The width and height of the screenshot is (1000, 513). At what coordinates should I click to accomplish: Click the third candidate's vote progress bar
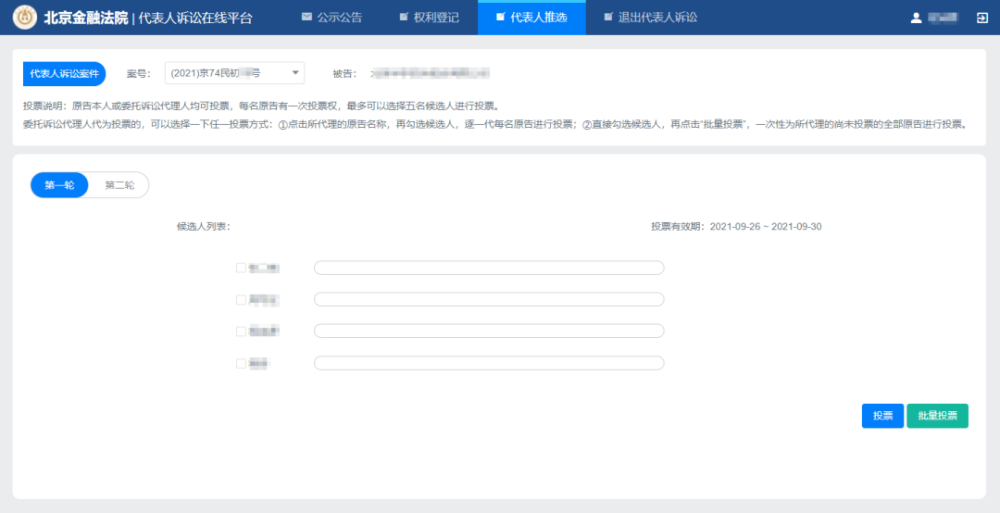click(x=489, y=331)
